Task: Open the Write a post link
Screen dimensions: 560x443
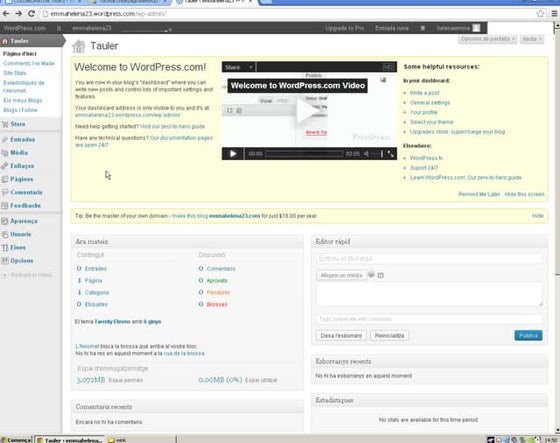Action: point(424,93)
